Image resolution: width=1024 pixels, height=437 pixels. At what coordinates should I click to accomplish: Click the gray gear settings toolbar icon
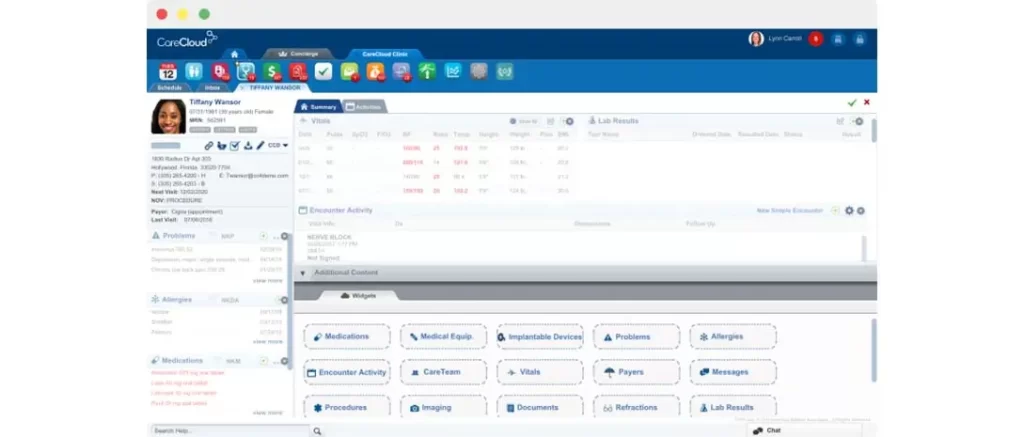(479, 71)
